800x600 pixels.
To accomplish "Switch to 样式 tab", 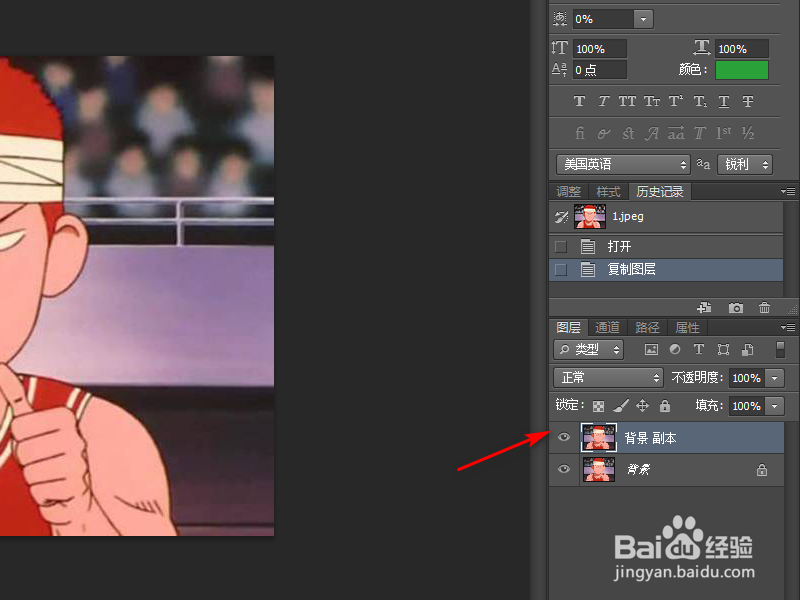I will click(608, 192).
